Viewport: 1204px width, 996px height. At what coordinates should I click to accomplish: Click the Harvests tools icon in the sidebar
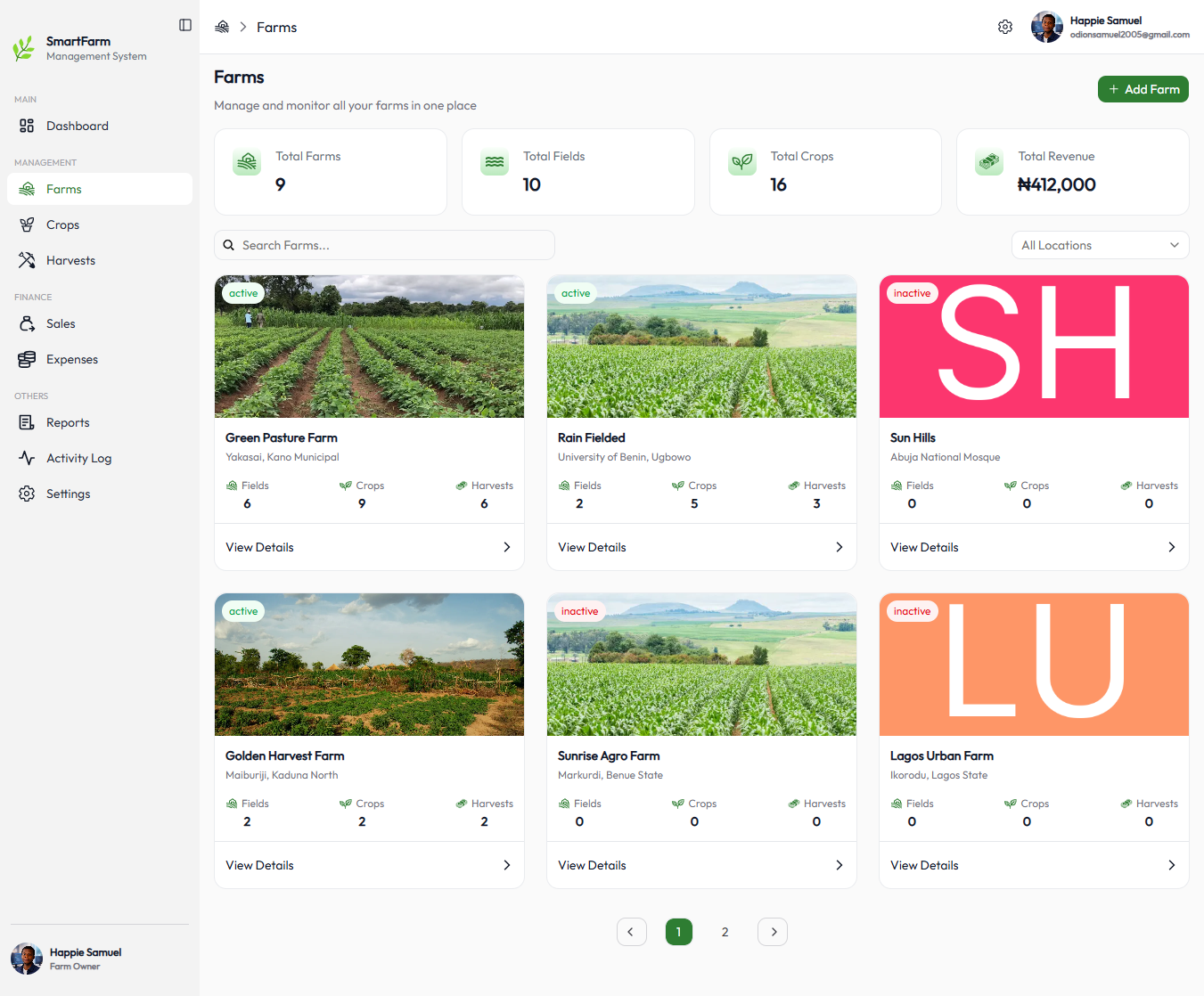[27, 260]
